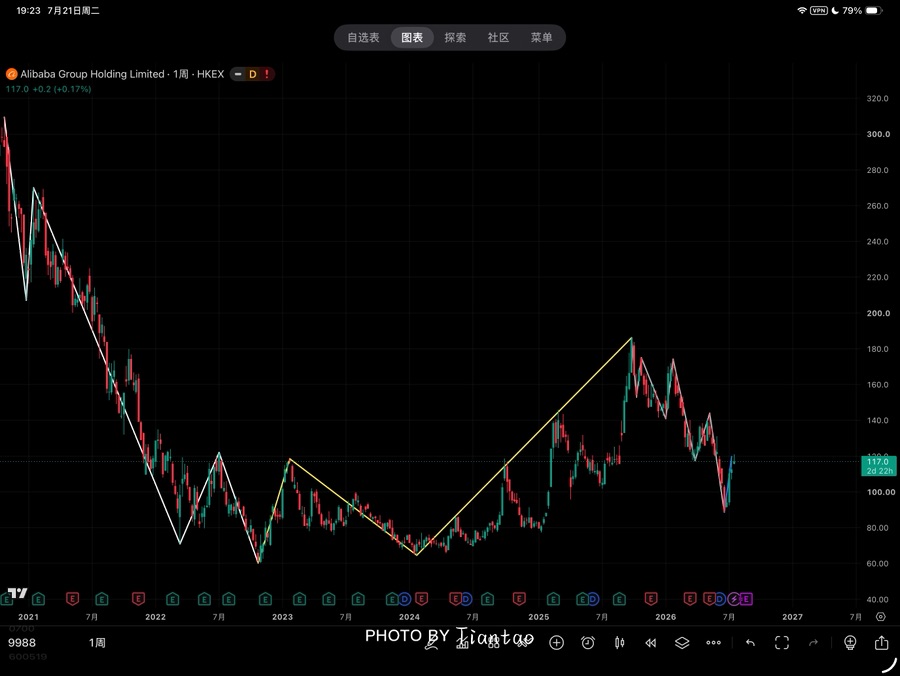This screenshot has height=676, width=900.
Task: Tap the 2024 time axis label
Action: [409, 617]
